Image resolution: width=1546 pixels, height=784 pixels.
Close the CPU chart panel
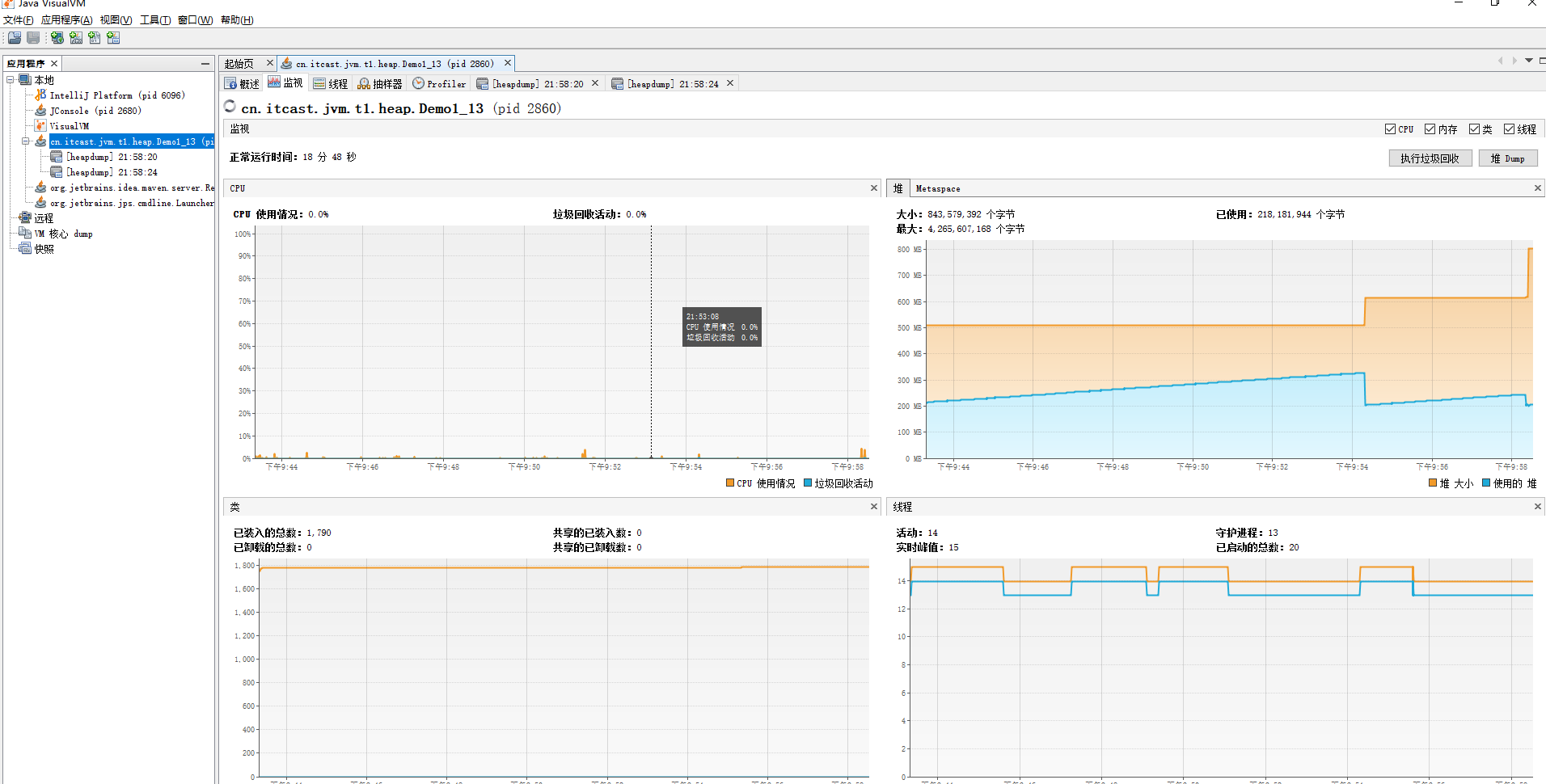[874, 188]
